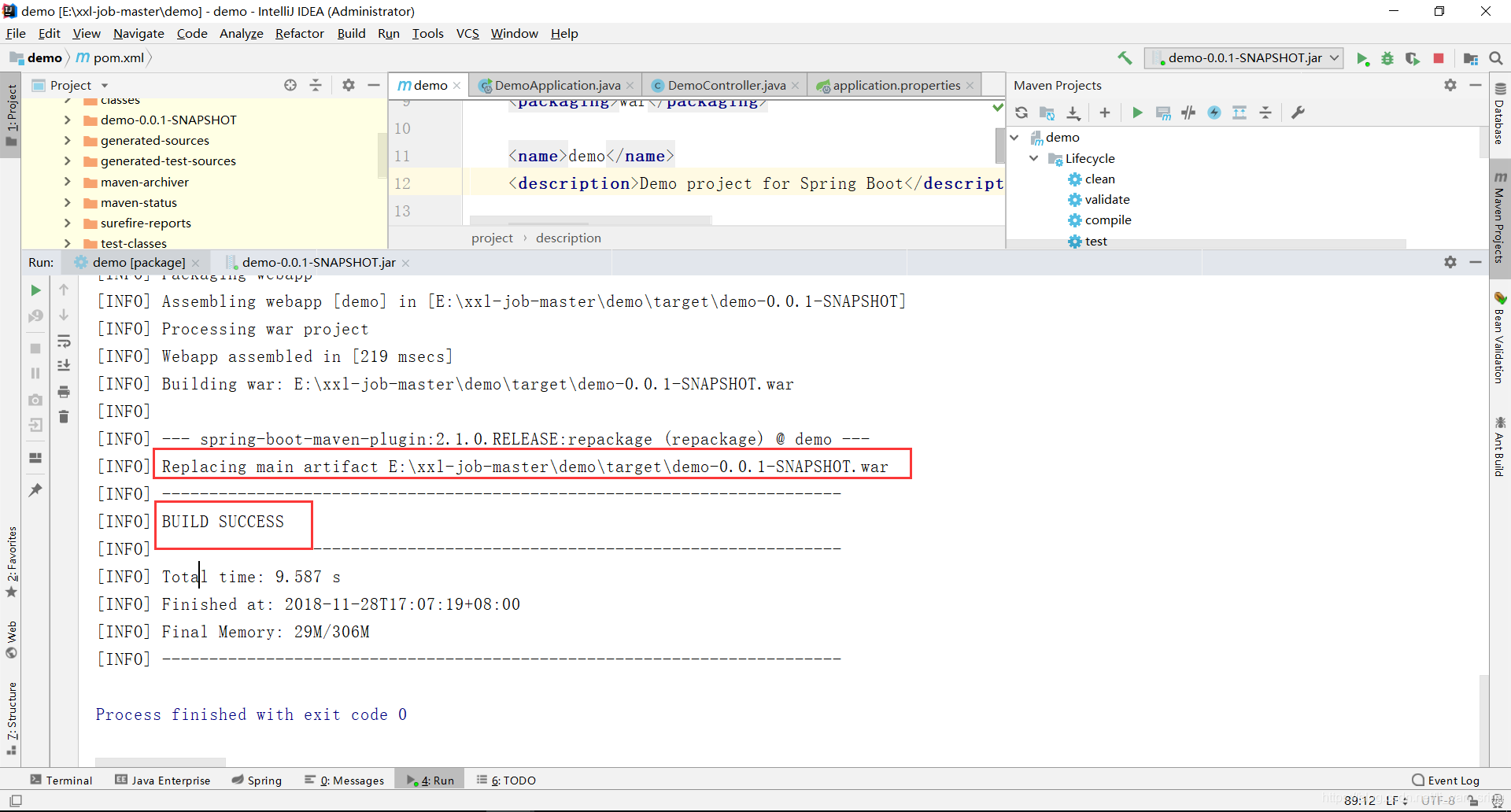This screenshot has width=1511, height=812.
Task: Toggle scroll to end in Run console
Action: [64, 366]
